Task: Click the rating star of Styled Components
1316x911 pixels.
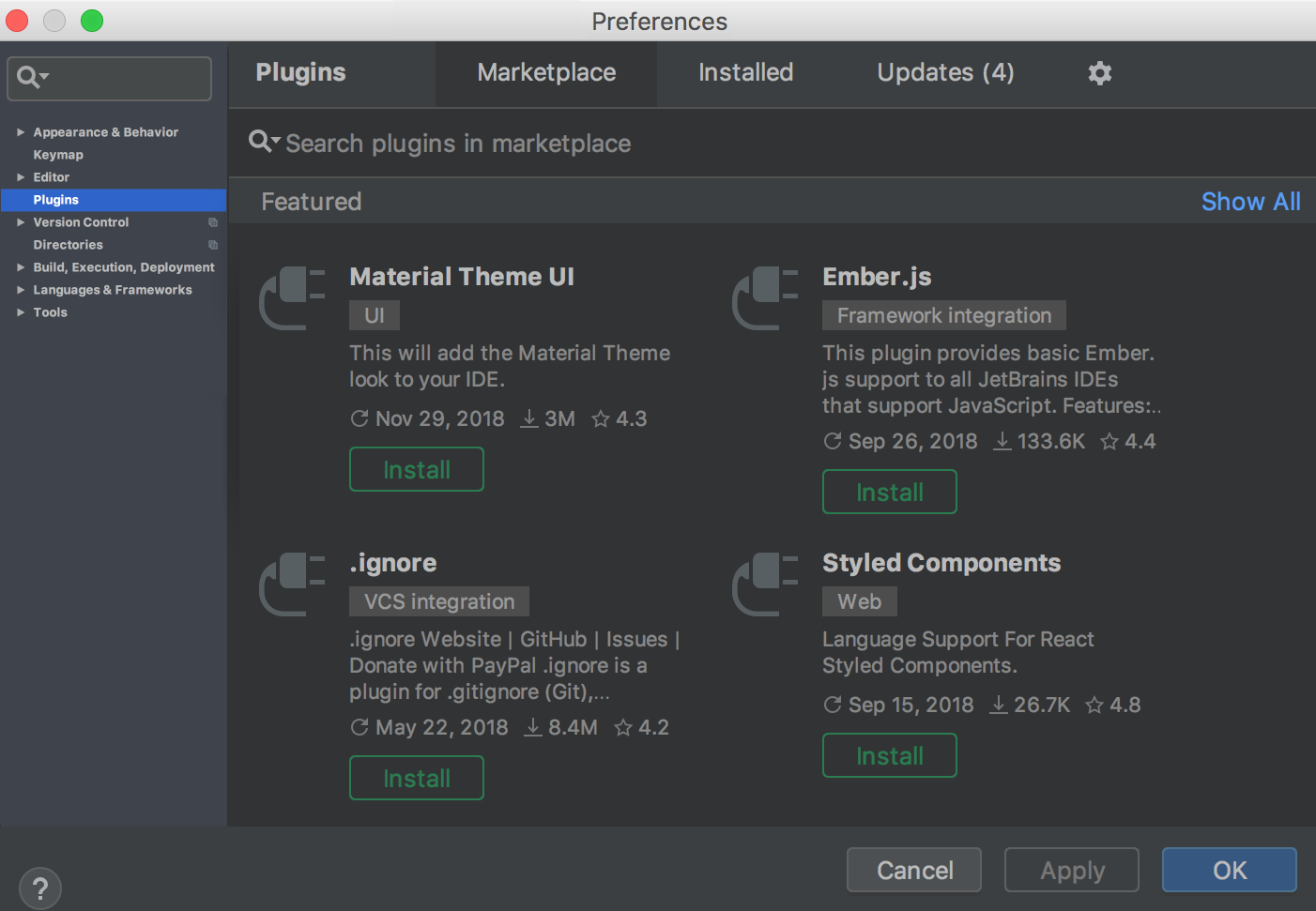Action: tap(1094, 705)
